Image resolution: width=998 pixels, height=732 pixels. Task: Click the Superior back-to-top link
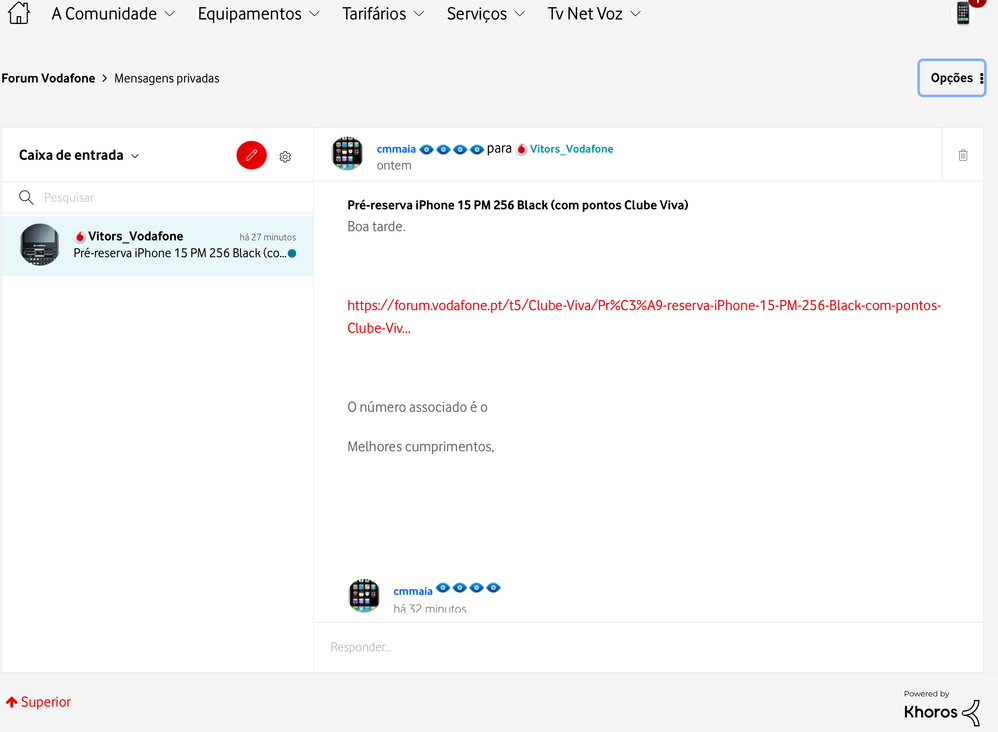tap(39, 702)
